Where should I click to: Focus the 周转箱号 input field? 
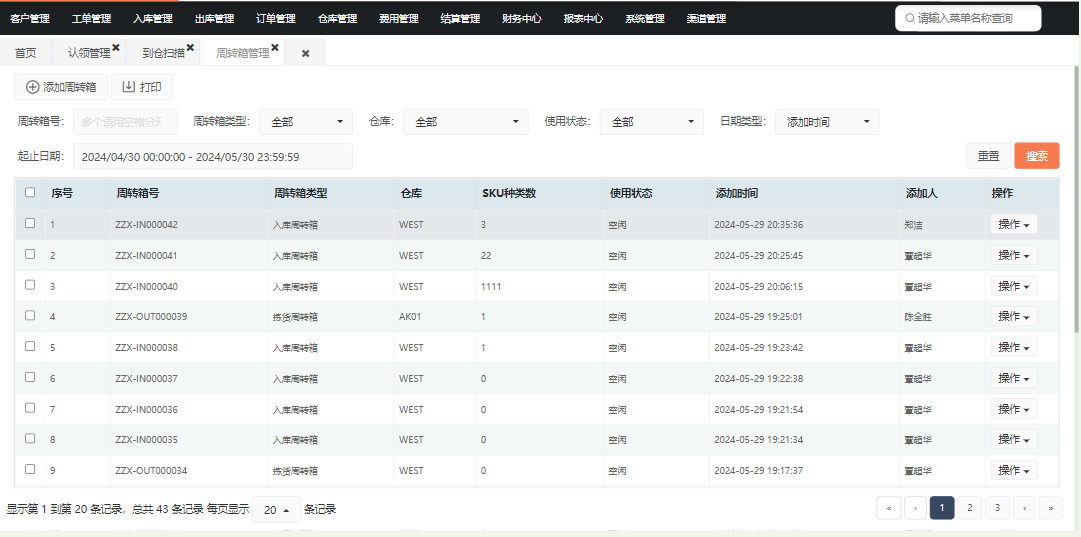pyautogui.click(x=125, y=122)
